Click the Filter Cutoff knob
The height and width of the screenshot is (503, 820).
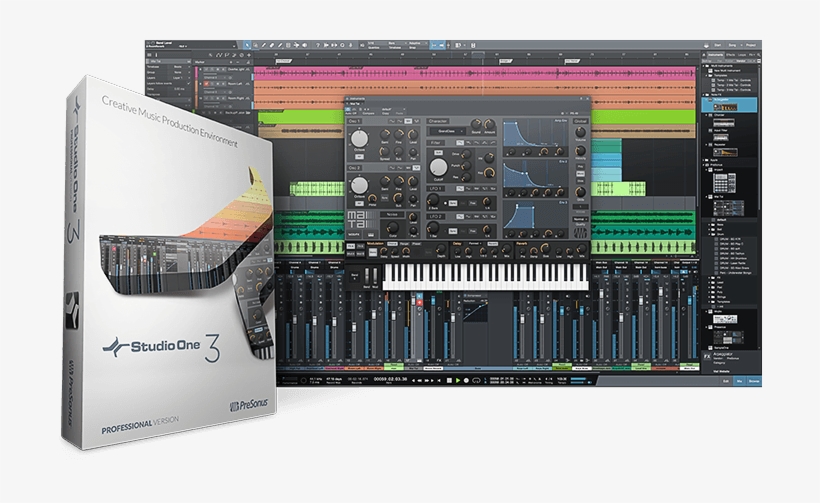coord(439,167)
